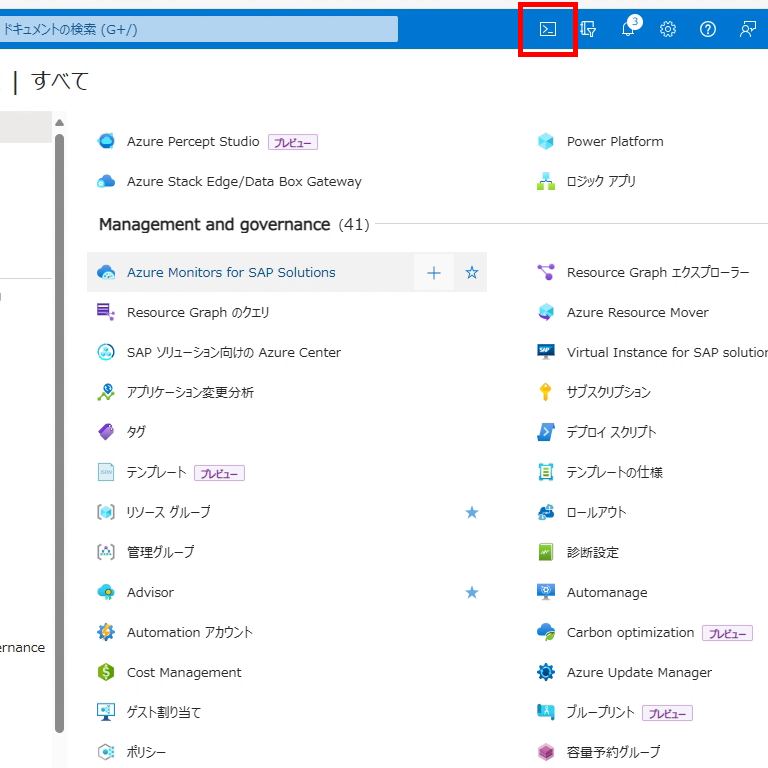
Task: Open the ブループリント service link
Action: tap(600, 712)
